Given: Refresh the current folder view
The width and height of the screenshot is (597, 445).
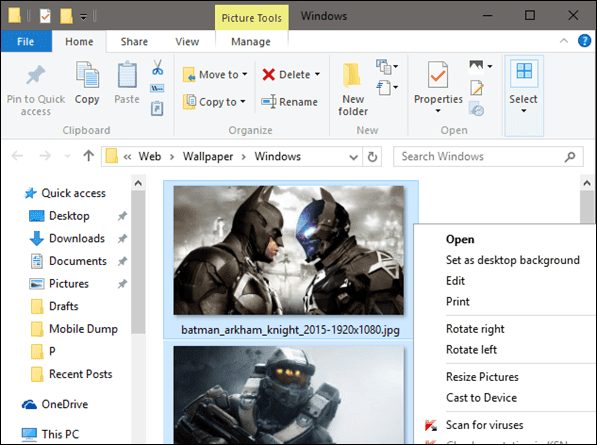Looking at the screenshot, I should click(372, 157).
